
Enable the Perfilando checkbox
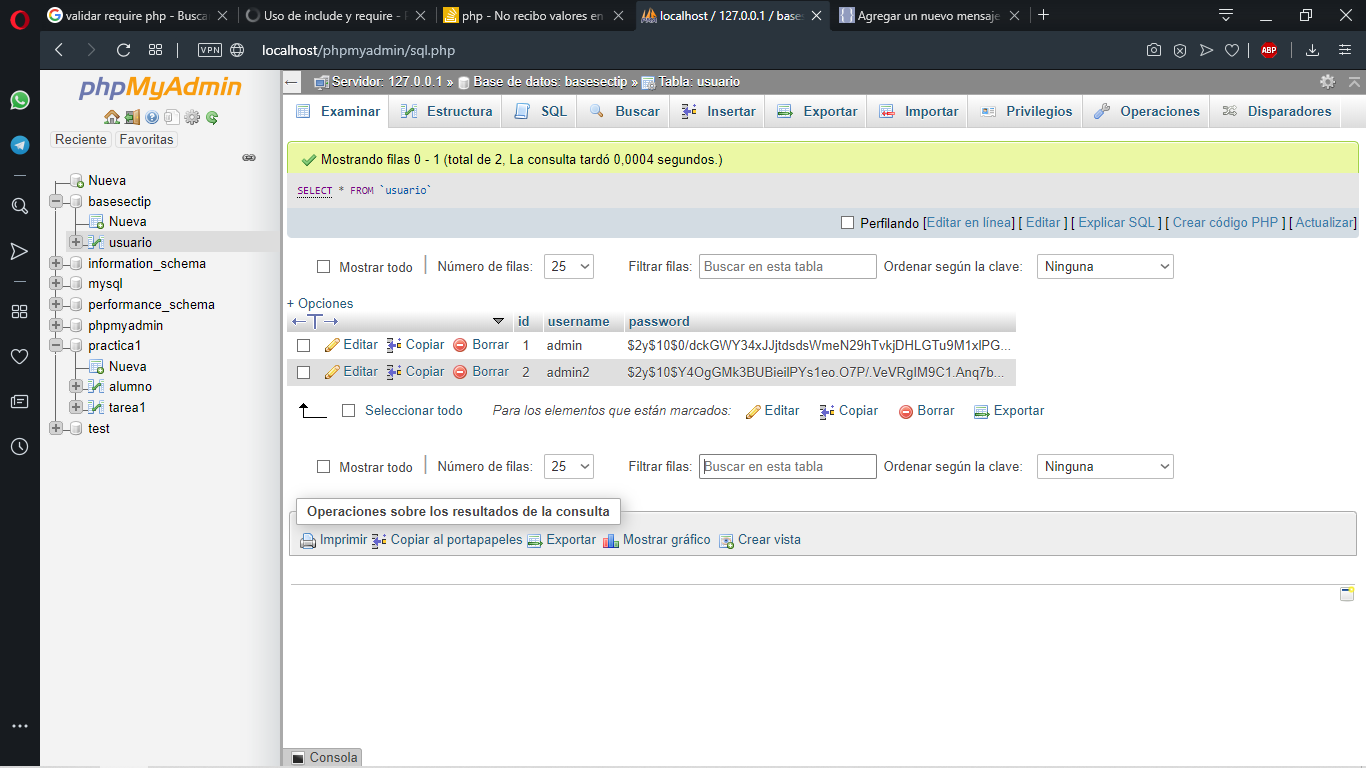pyautogui.click(x=848, y=223)
